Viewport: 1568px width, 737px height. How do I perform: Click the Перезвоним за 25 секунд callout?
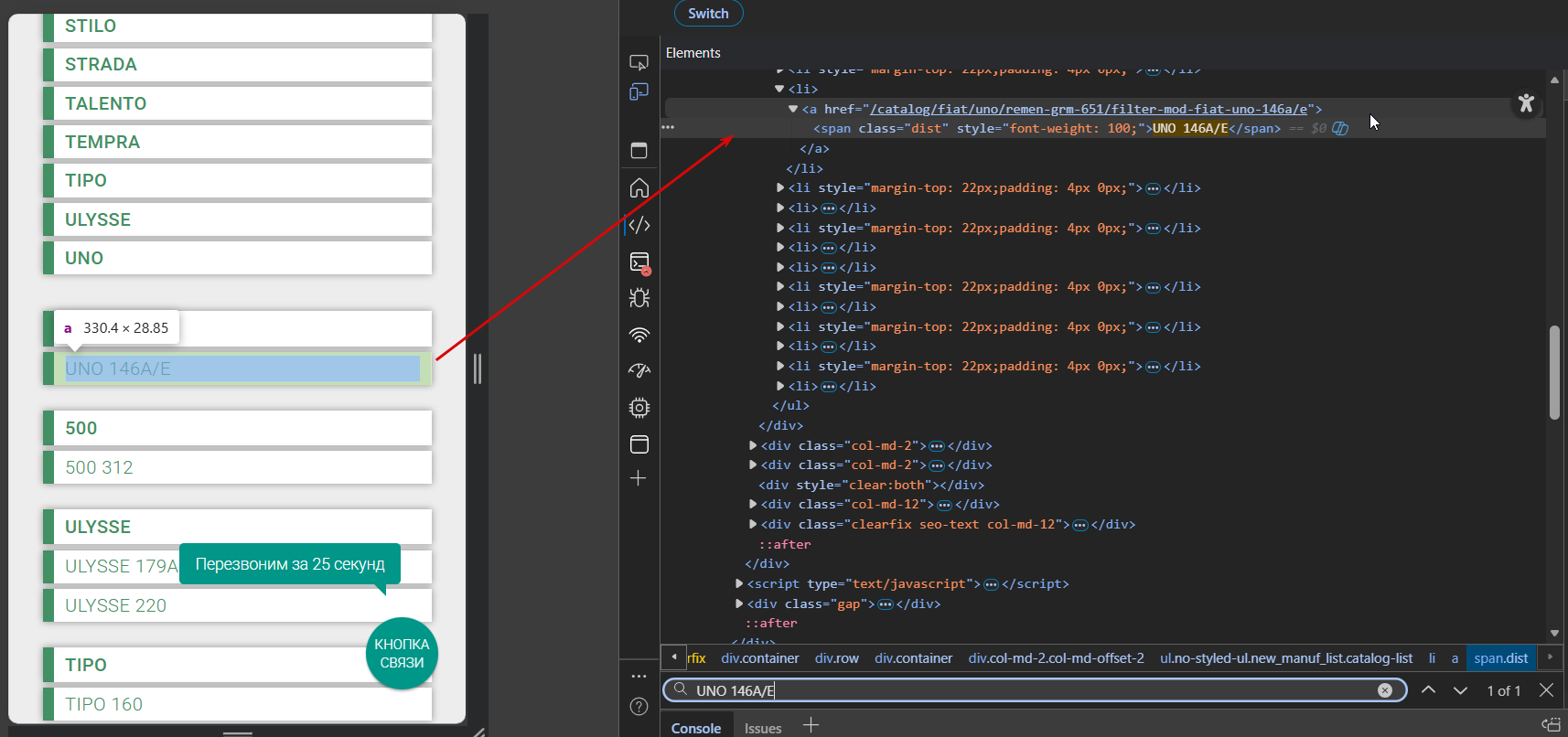coord(290,564)
